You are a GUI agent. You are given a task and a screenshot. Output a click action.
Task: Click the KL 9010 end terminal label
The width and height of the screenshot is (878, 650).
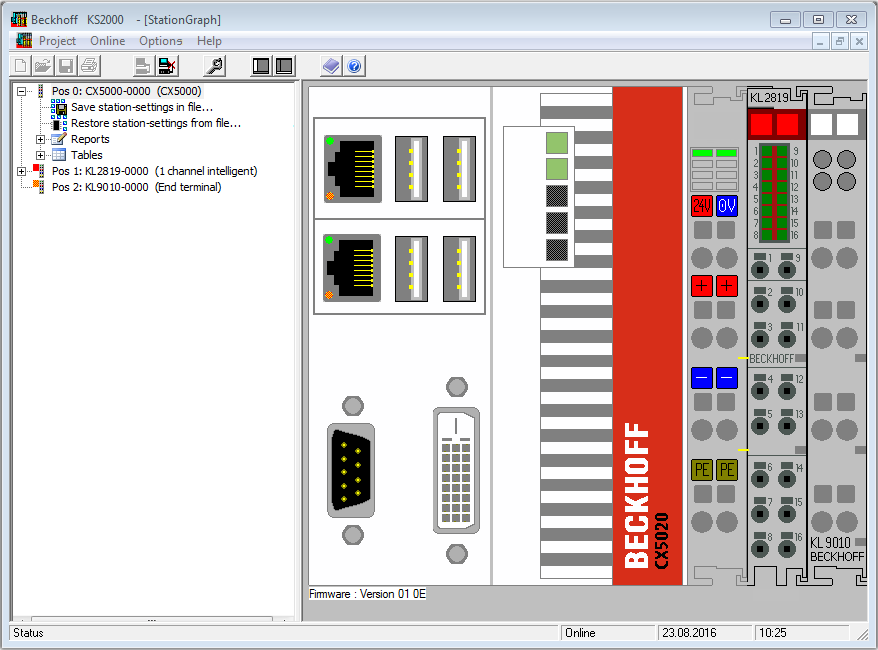(x=830, y=543)
